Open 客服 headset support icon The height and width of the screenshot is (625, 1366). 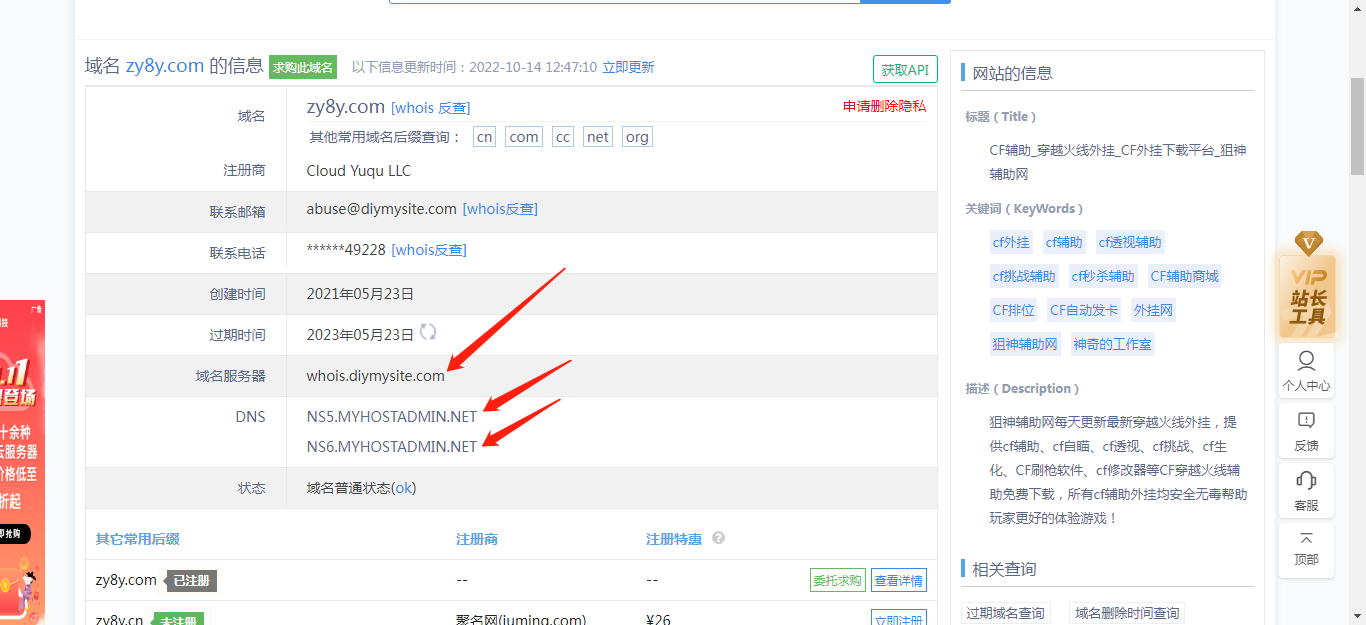1306,490
